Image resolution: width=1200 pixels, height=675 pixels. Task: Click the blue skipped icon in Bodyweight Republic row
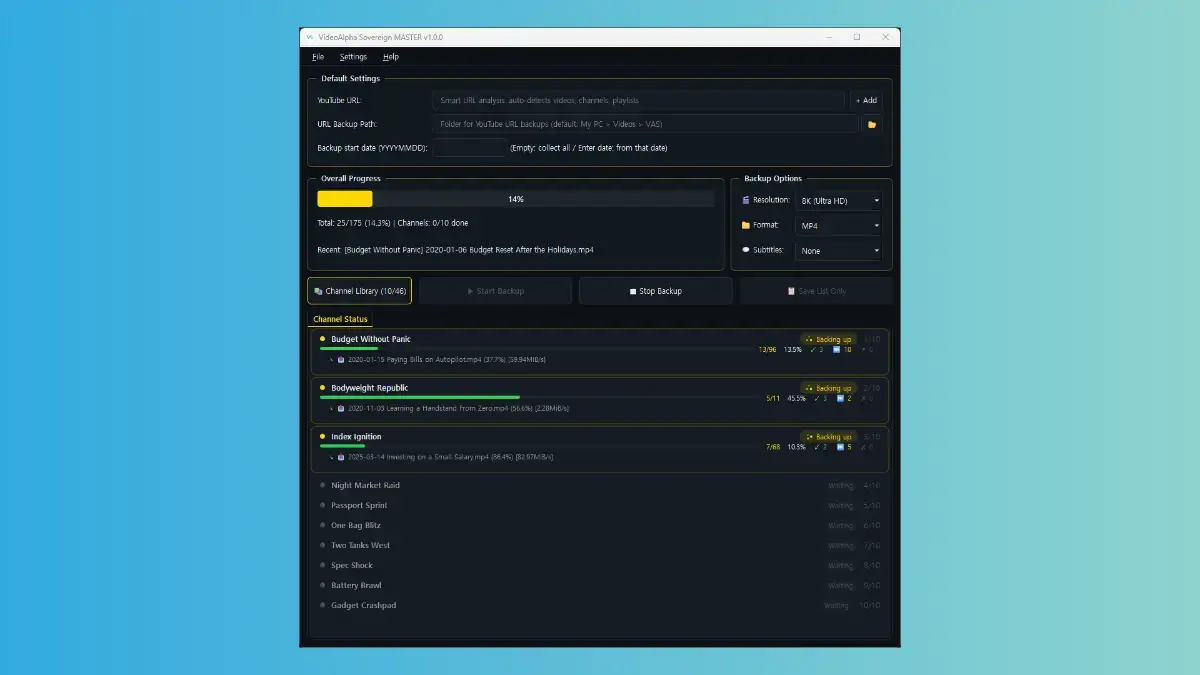(840, 399)
